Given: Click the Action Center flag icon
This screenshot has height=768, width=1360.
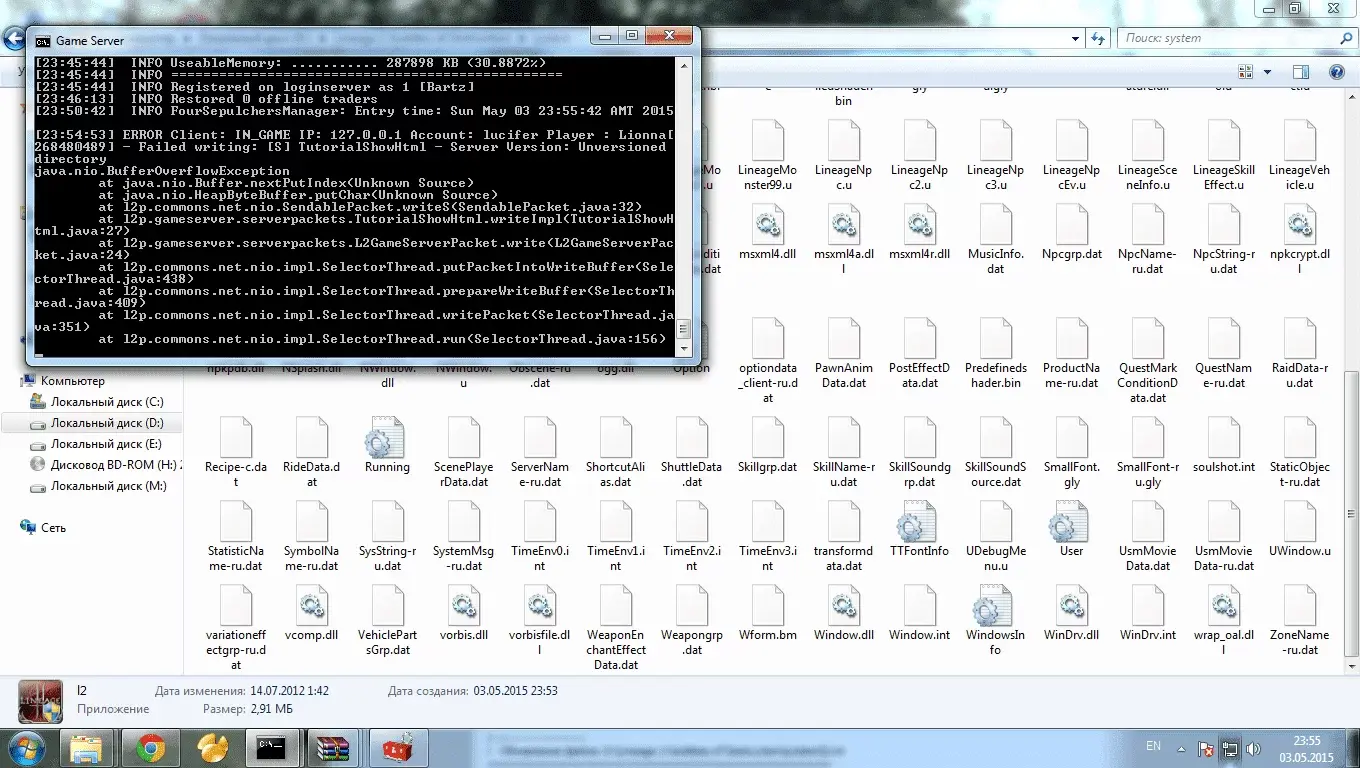Looking at the screenshot, I should click(1207, 748).
